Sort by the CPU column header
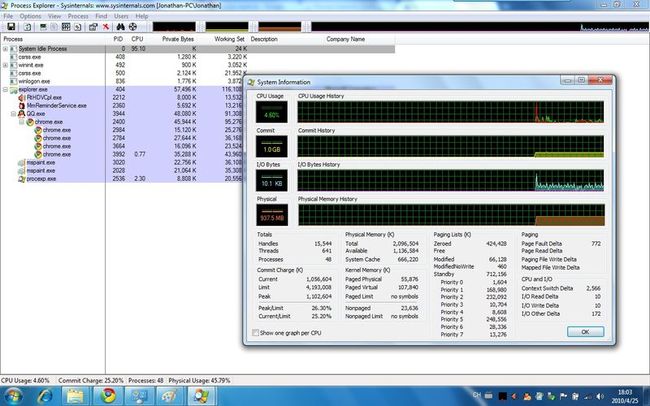 [x=137, y=39]
